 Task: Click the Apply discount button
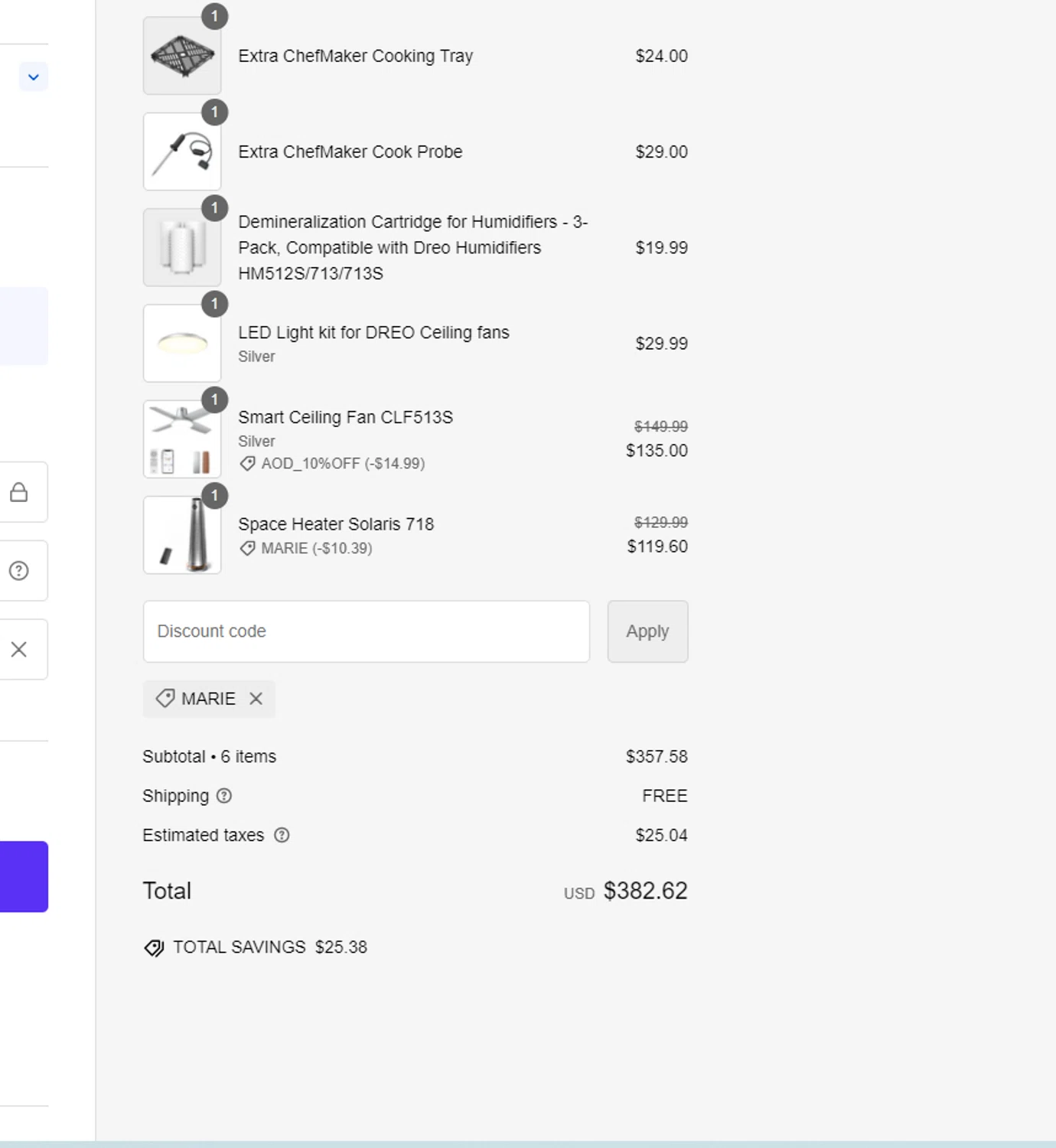tap(647, 631)
